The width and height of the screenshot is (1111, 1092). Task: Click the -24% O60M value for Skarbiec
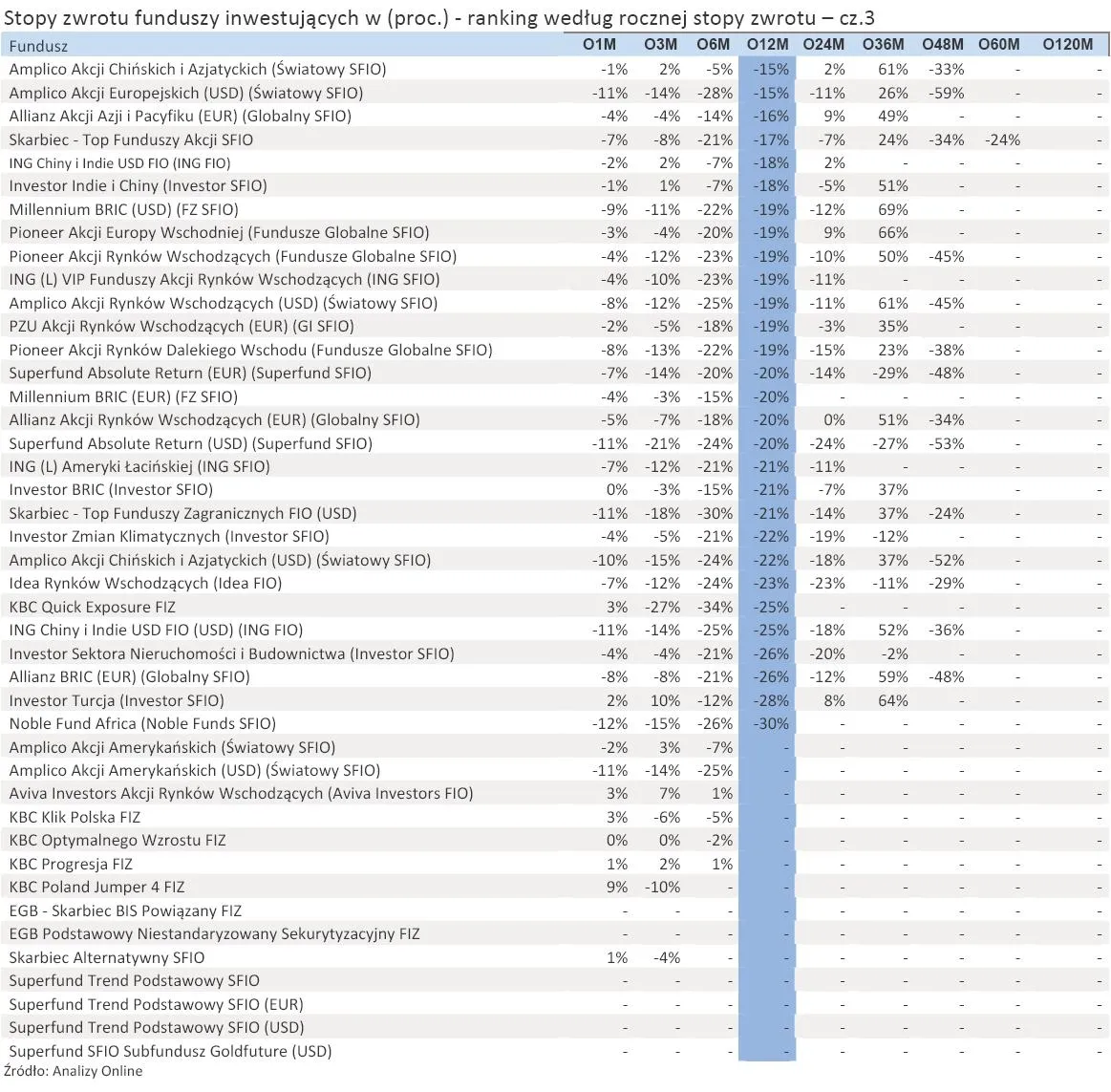(x=1001, y=139)
